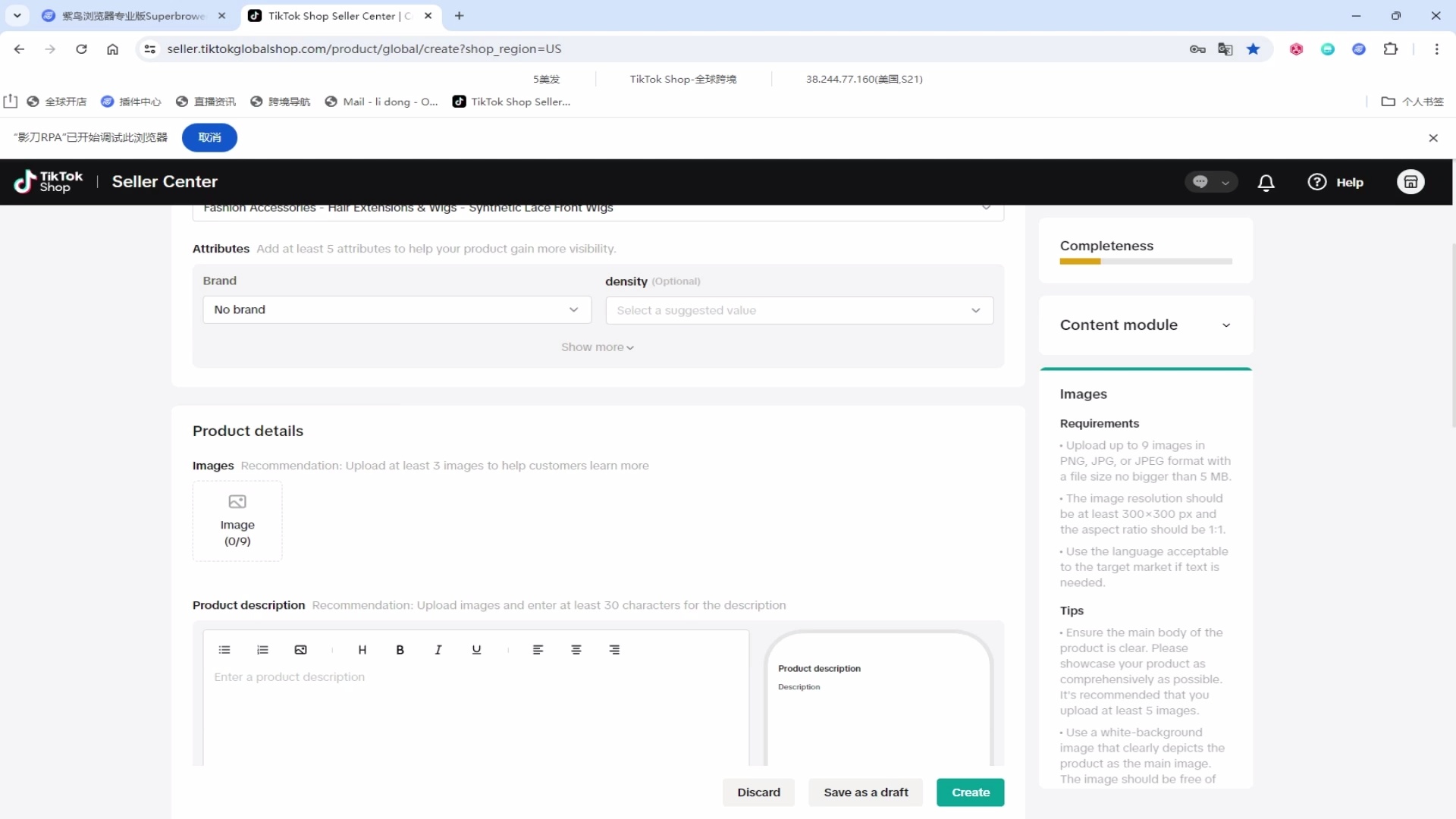Viewport: 1456px width, 819px height.
Task: Toggle italic formatting in description editor
Action: click(x=438, y=650)
